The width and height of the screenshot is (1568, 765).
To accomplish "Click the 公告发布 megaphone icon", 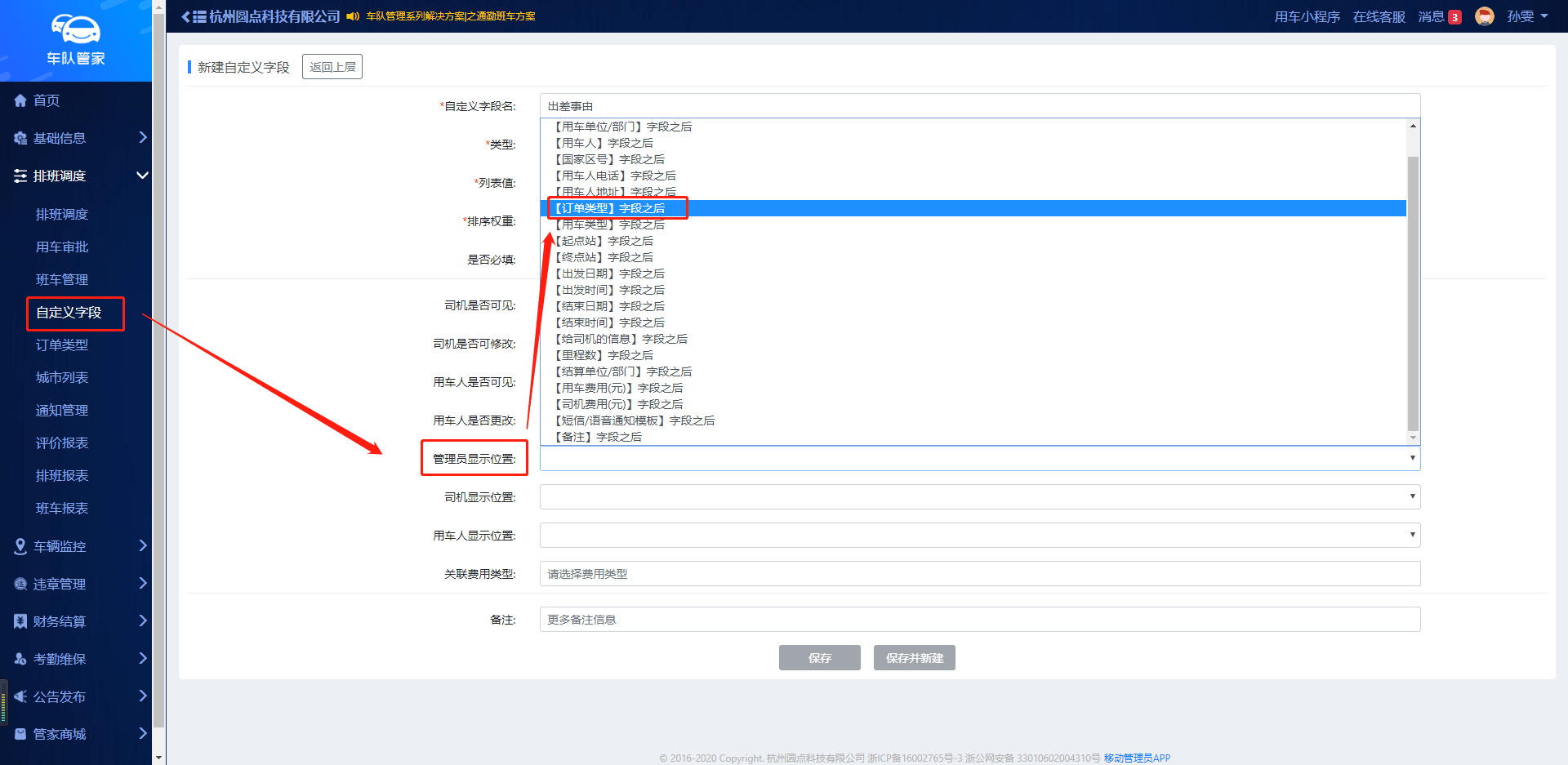I will (x=20, y=696).
